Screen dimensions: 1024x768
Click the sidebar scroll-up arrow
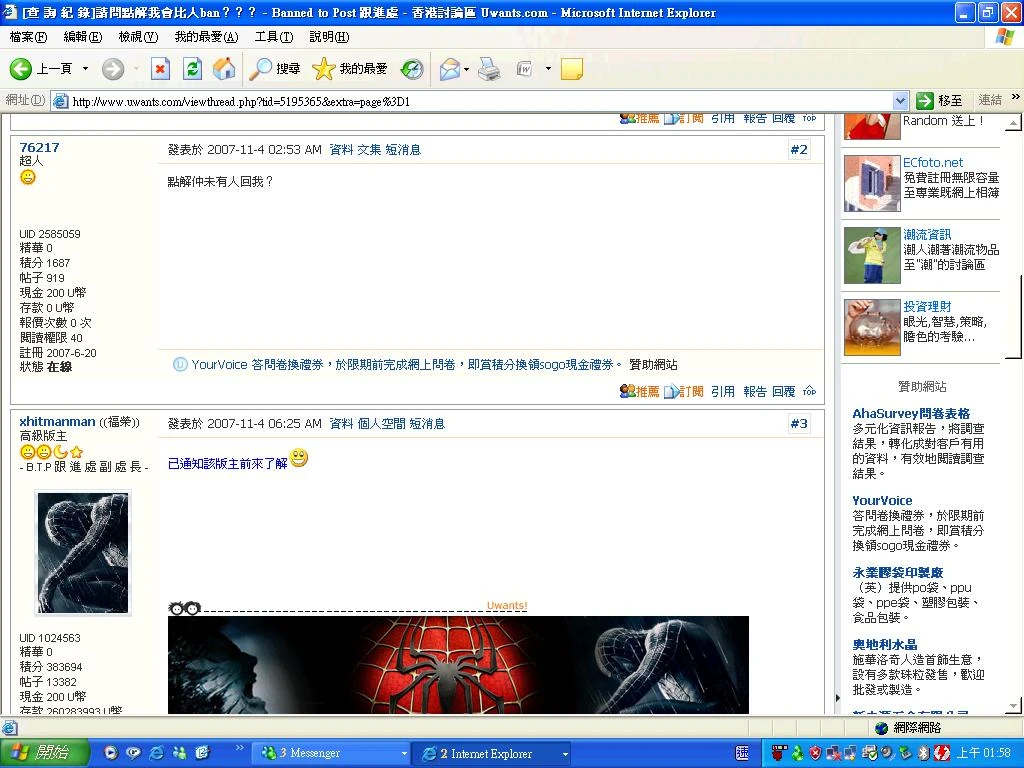coord(1013,122)
